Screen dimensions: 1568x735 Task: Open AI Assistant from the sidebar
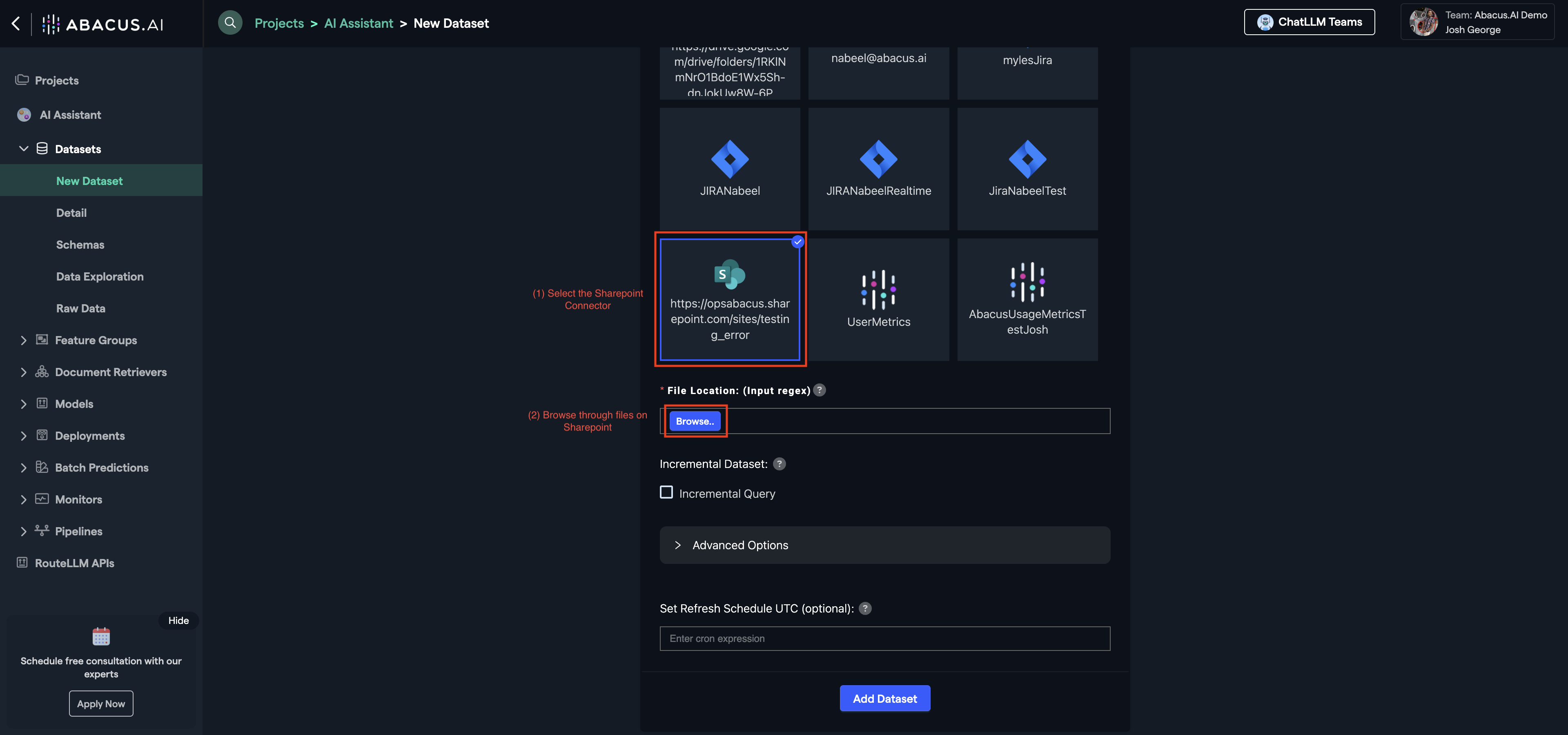[x=70, y=114]
